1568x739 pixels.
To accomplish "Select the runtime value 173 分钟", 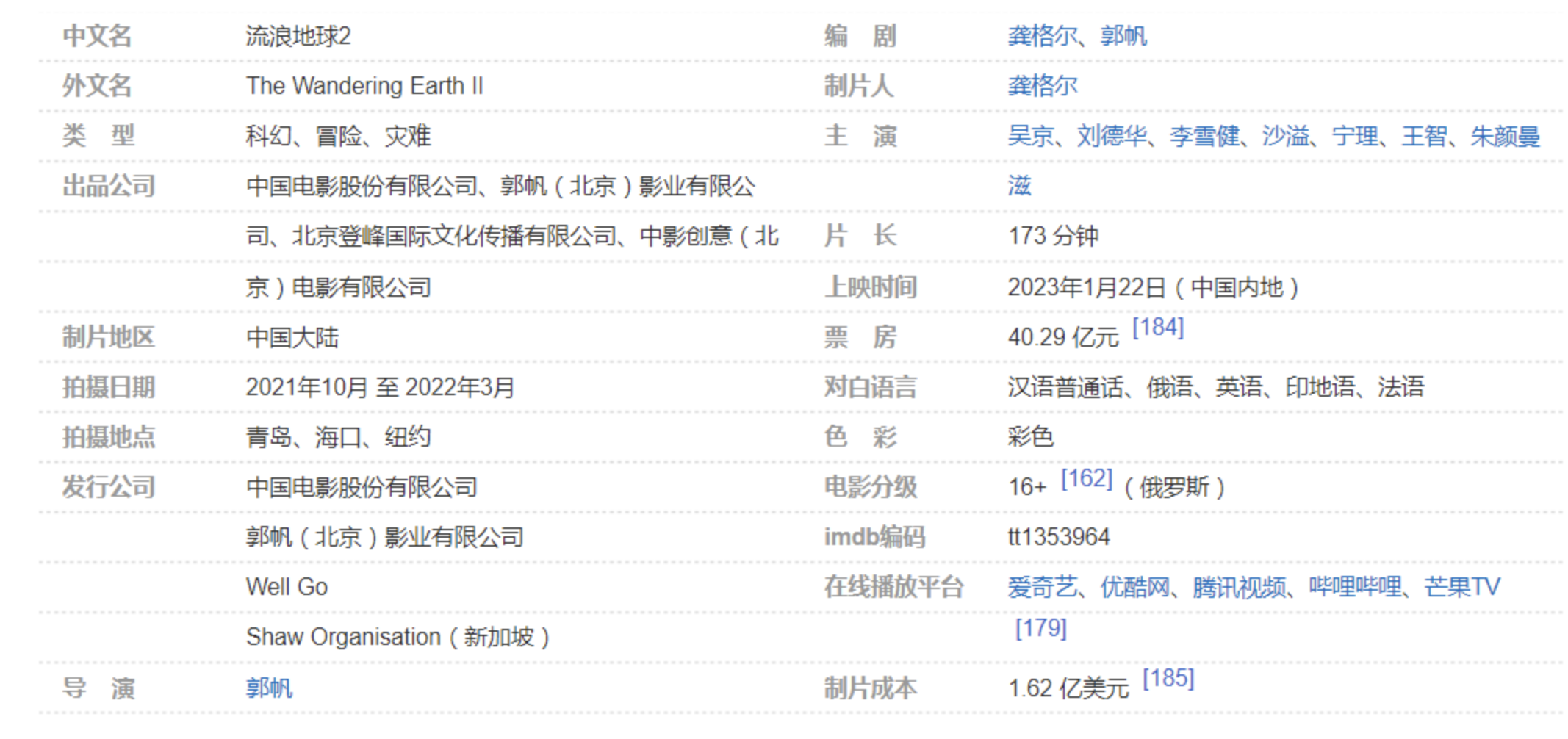I will [1053, 235].
